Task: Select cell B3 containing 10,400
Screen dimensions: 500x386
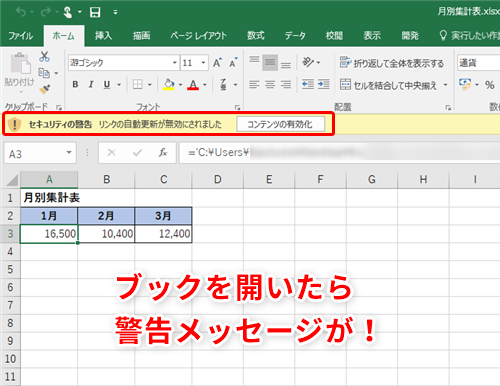Action: 106,234
